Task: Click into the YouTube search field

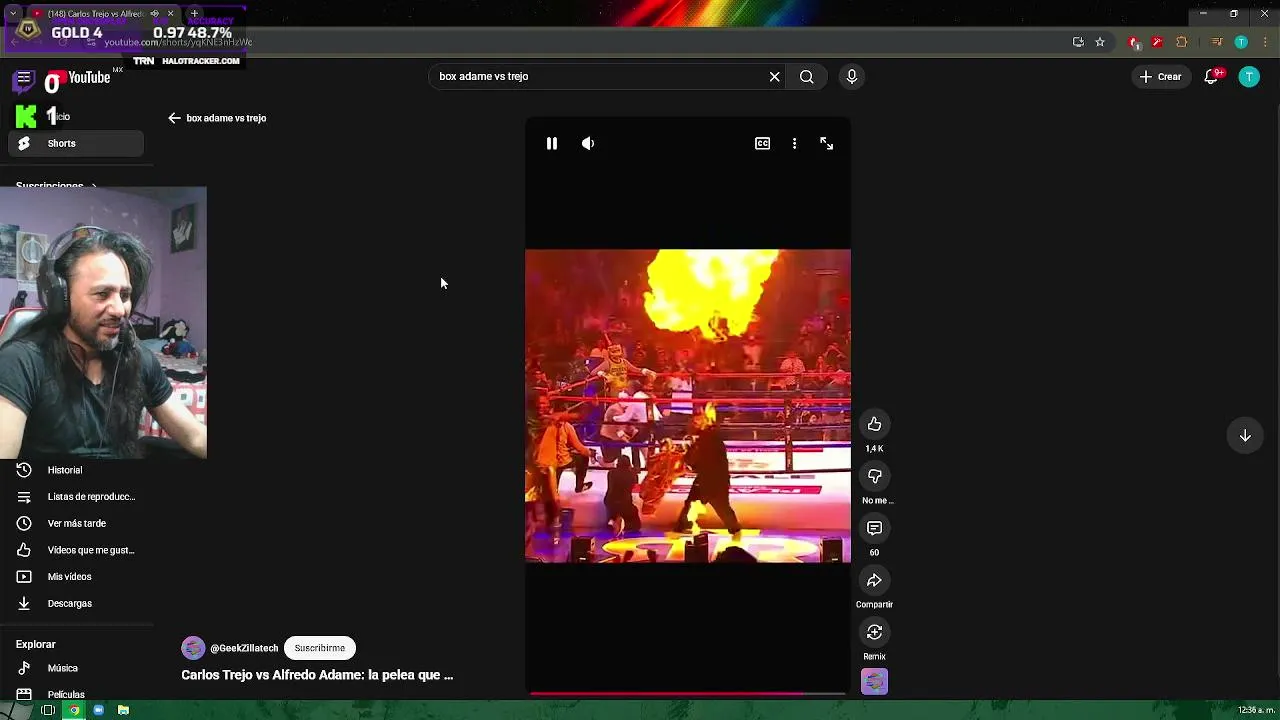Action: click(x=598, y=77)
